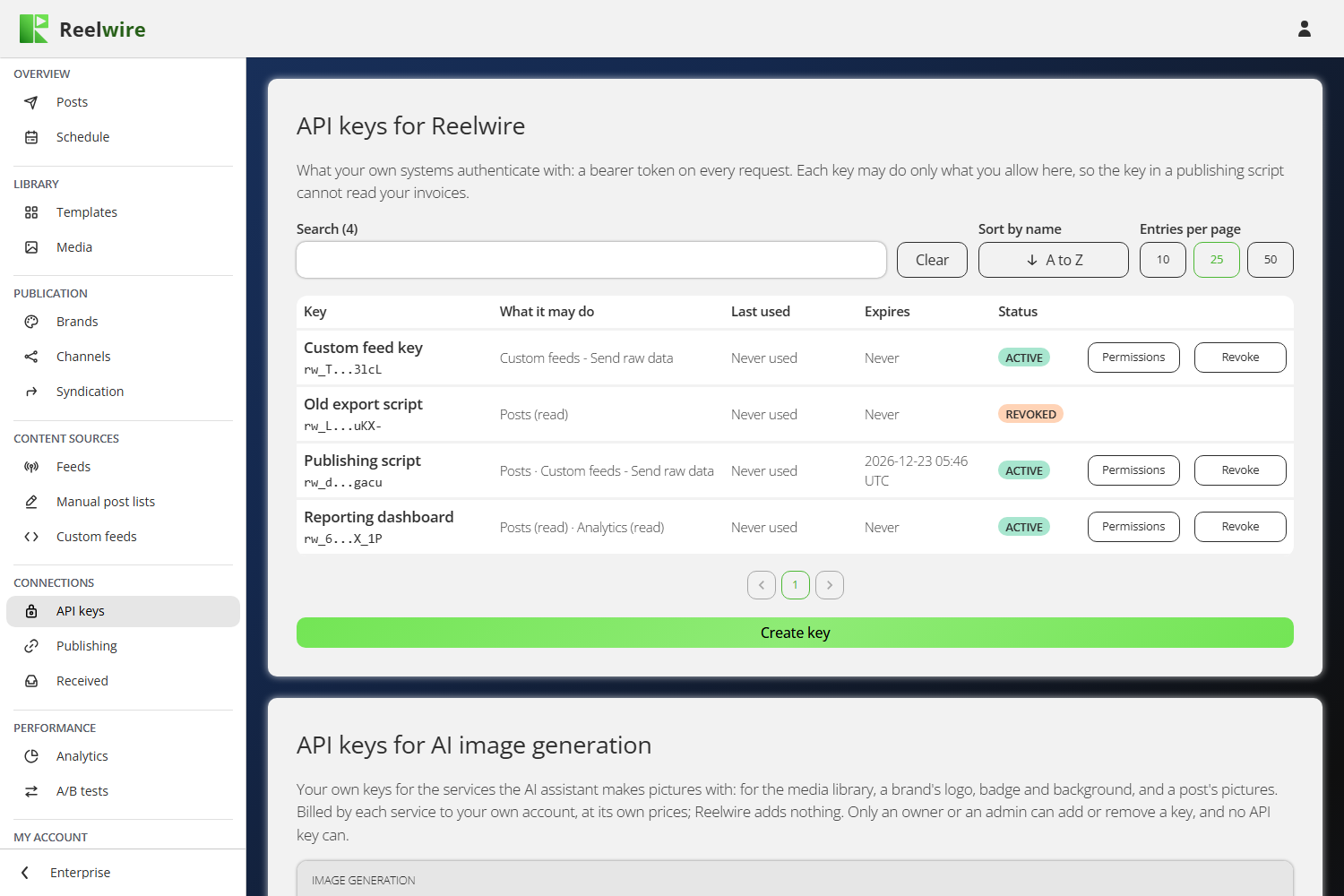Image resolution: width=1344 pixels, height=896 pixels.
Task: Click the Received inbox icon
Action: [x=31, y=681]
